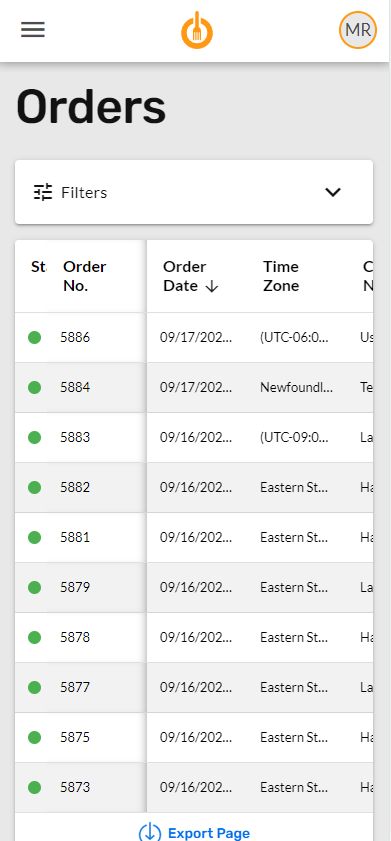Sort by the Order Date column header
The height and width of the screenshot is (841, 391).
pyautogui.click(x=185, y=276)
